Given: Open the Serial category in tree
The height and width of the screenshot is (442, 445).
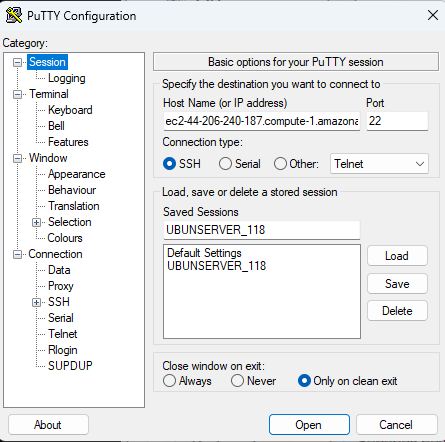Looking at the screenshot, I should [61, 318].
